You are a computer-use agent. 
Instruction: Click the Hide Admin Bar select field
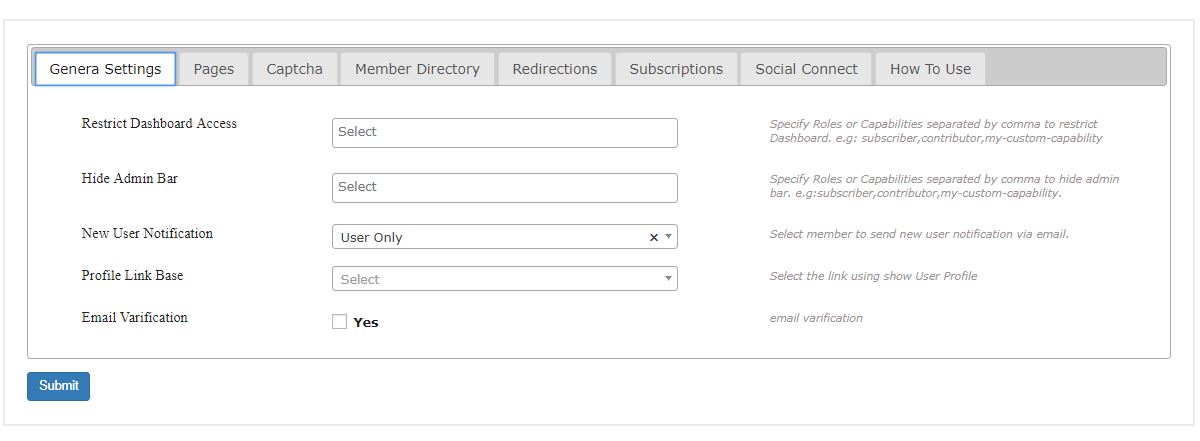coord(505,188)
